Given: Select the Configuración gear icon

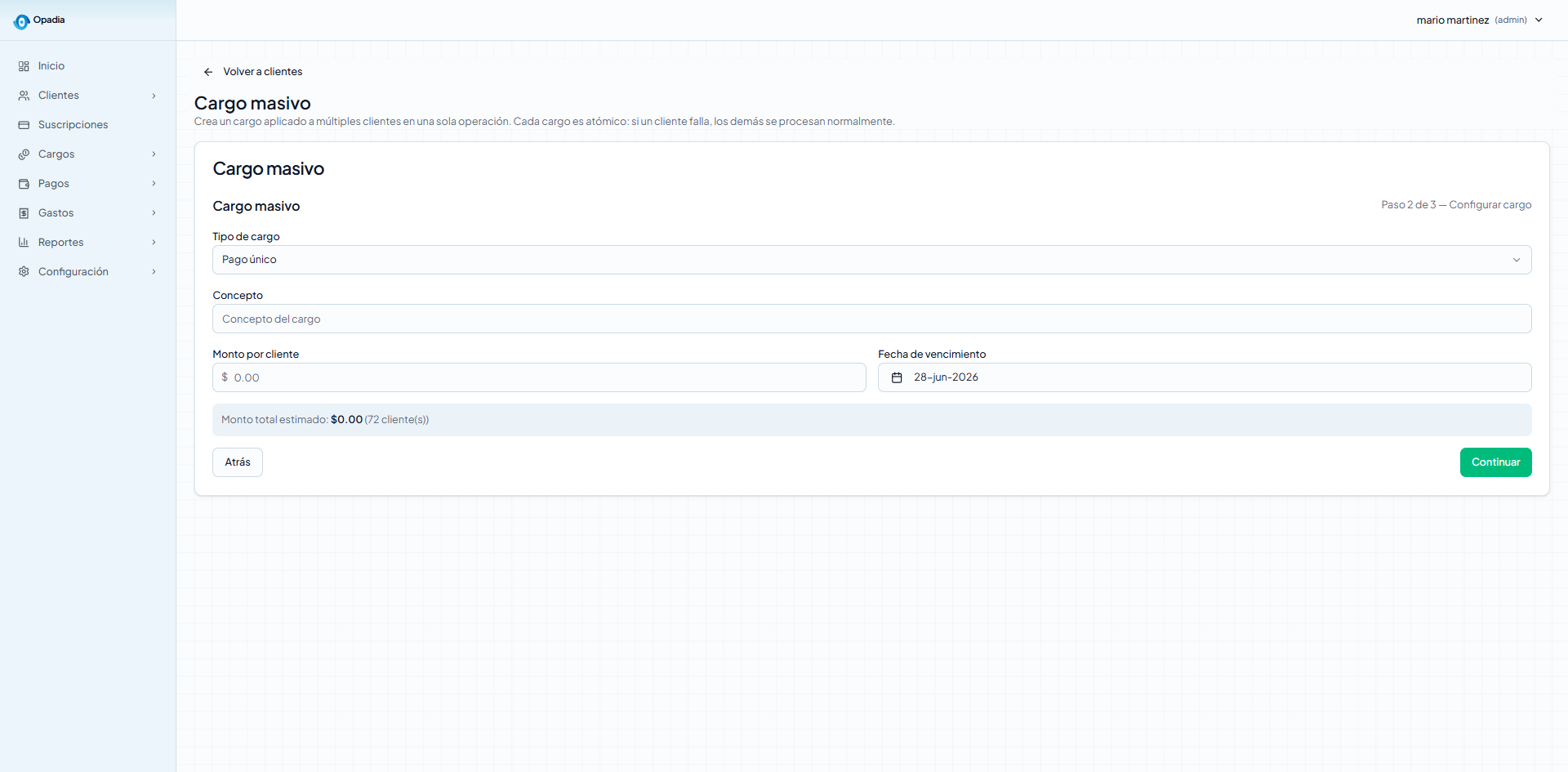Looking at the screenshot, I should (x=24, y=272).
